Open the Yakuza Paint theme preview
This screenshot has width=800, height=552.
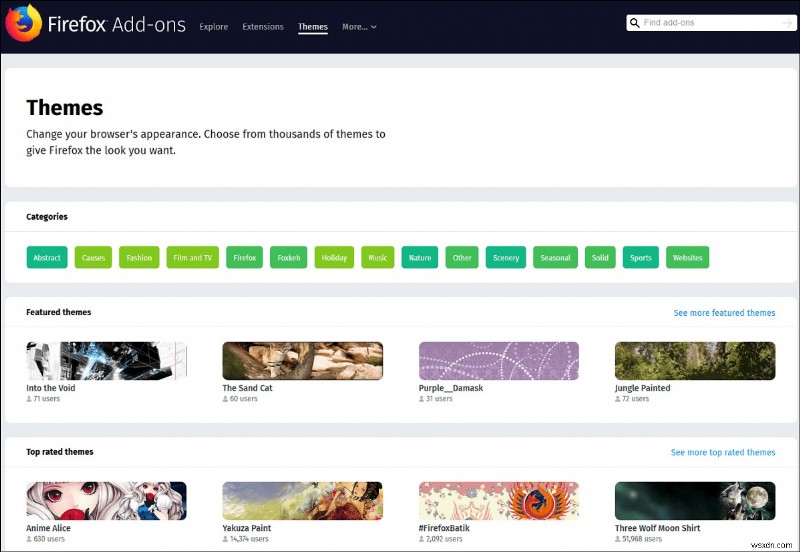click(303, 501)
